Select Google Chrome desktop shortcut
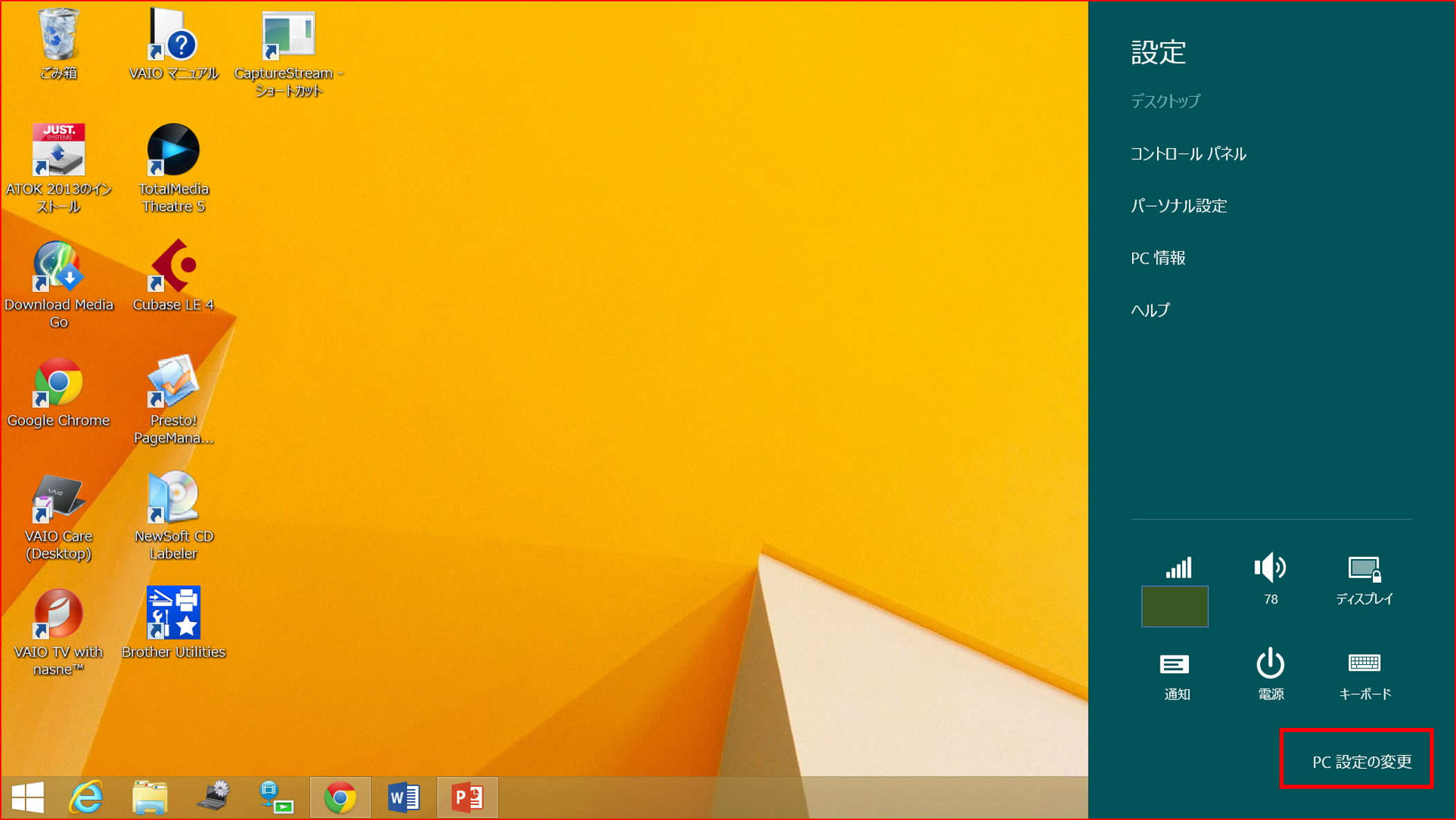Screen dimensions: 1456x820 (58, 391)
